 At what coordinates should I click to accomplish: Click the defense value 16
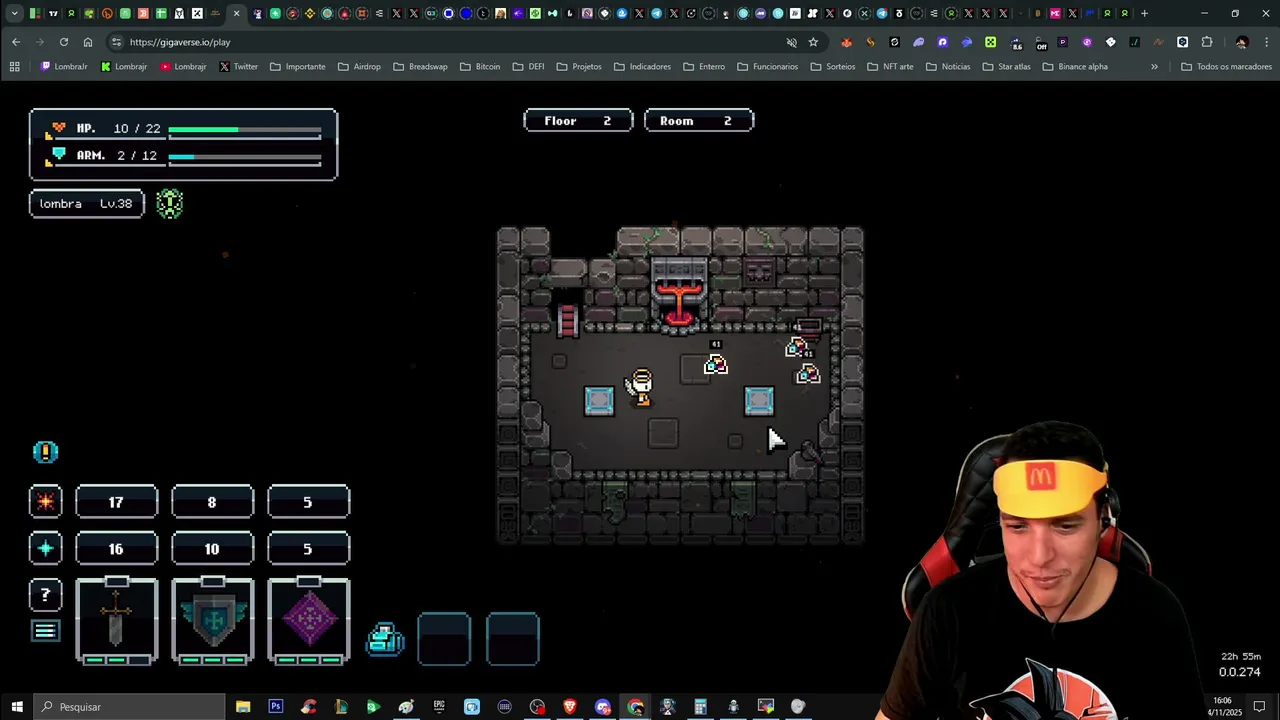click(116, 549)
